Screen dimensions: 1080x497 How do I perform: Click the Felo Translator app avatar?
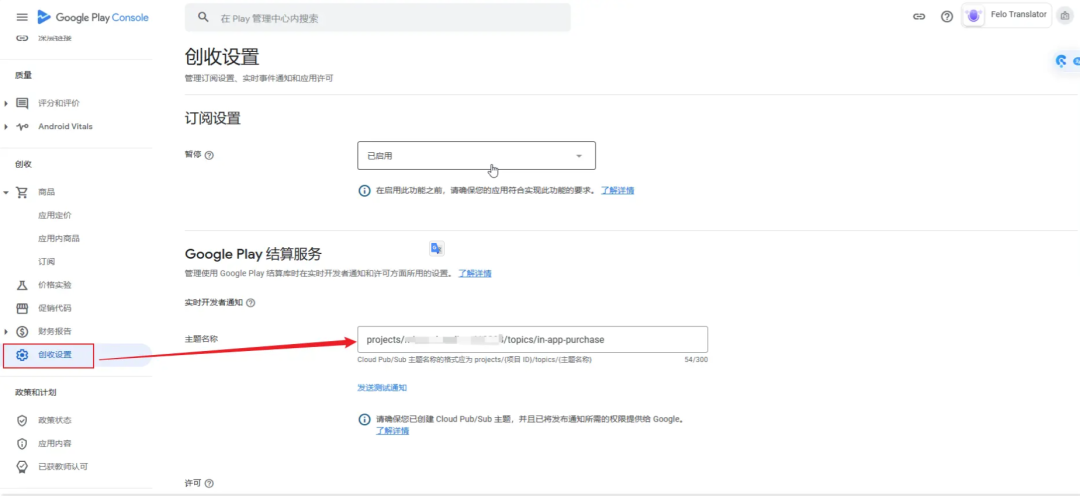[973, 16]
